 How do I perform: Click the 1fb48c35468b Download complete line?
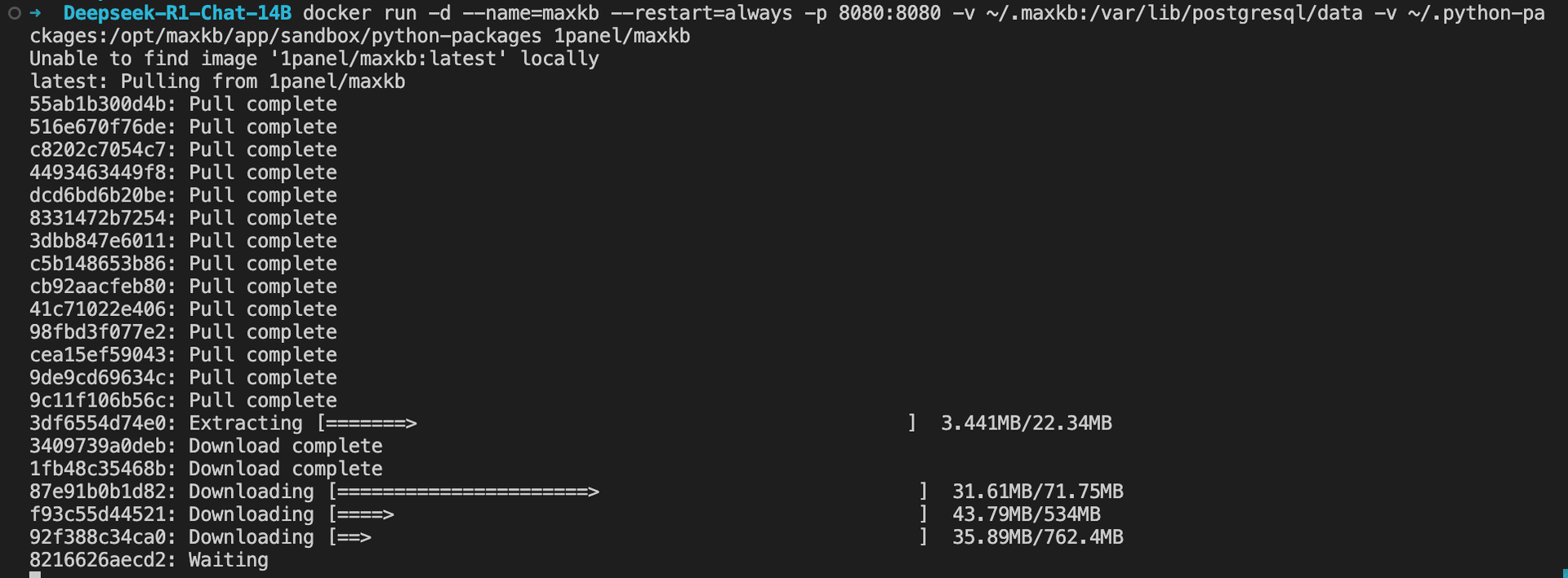pos(206,469)
